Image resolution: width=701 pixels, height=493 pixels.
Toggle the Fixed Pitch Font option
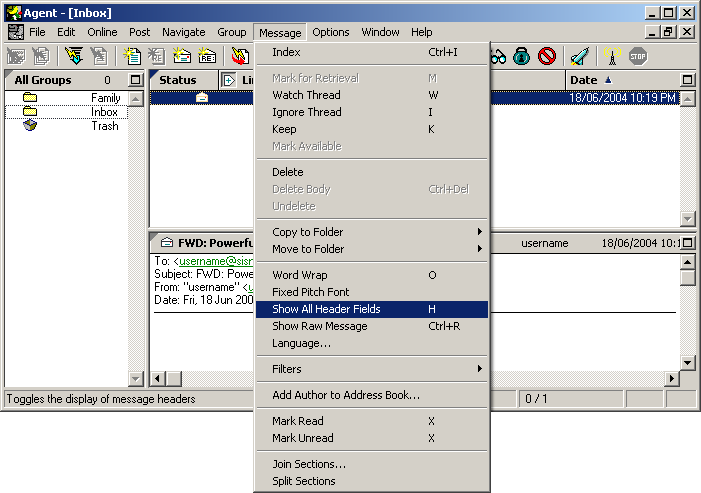(312, 292)
